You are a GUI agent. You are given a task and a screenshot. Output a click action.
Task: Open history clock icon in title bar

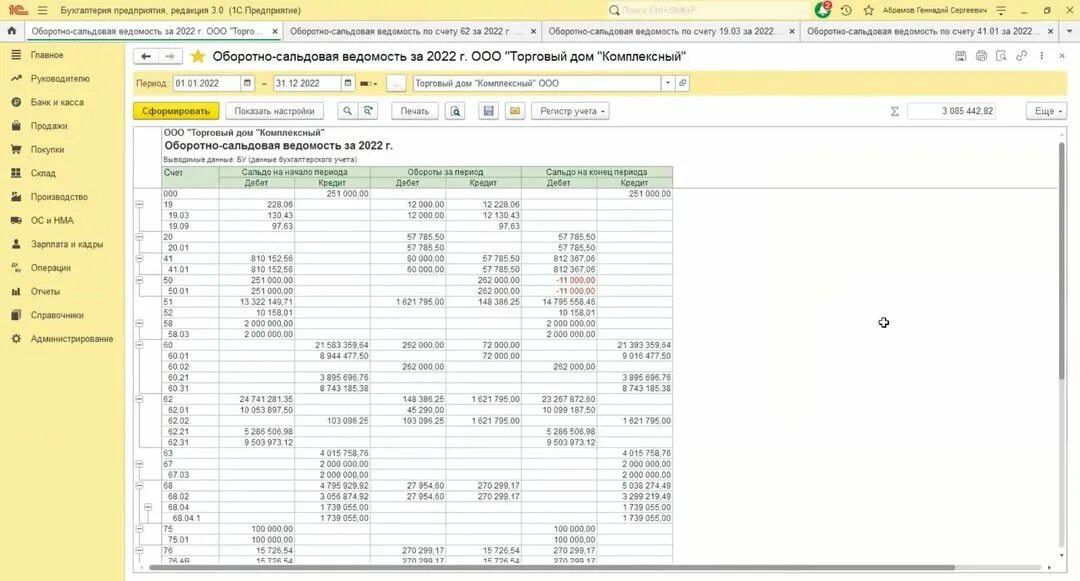[x=846, y=10]
